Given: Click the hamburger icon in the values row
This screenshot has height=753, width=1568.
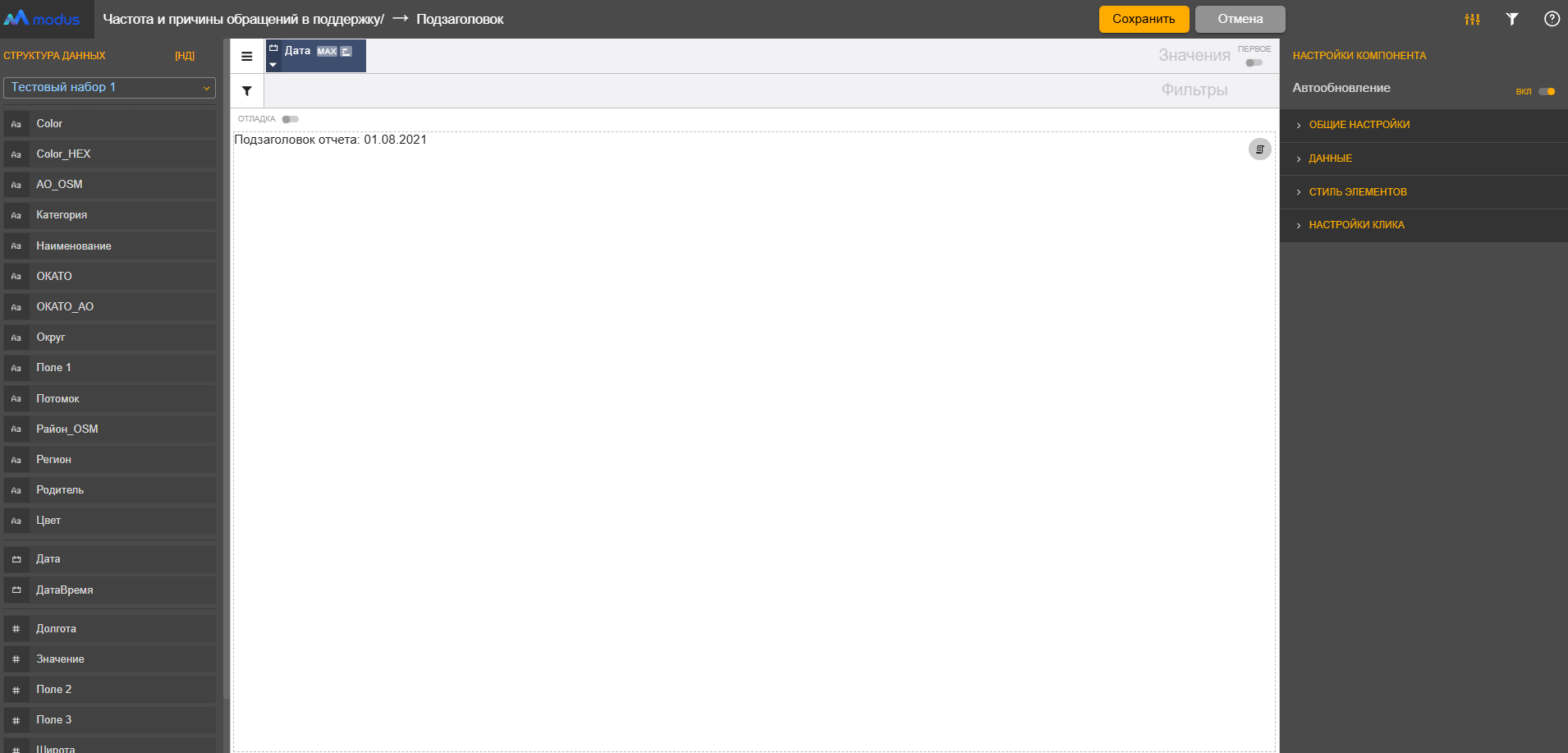Looking at the screenshot, I should tap(247, 57).
